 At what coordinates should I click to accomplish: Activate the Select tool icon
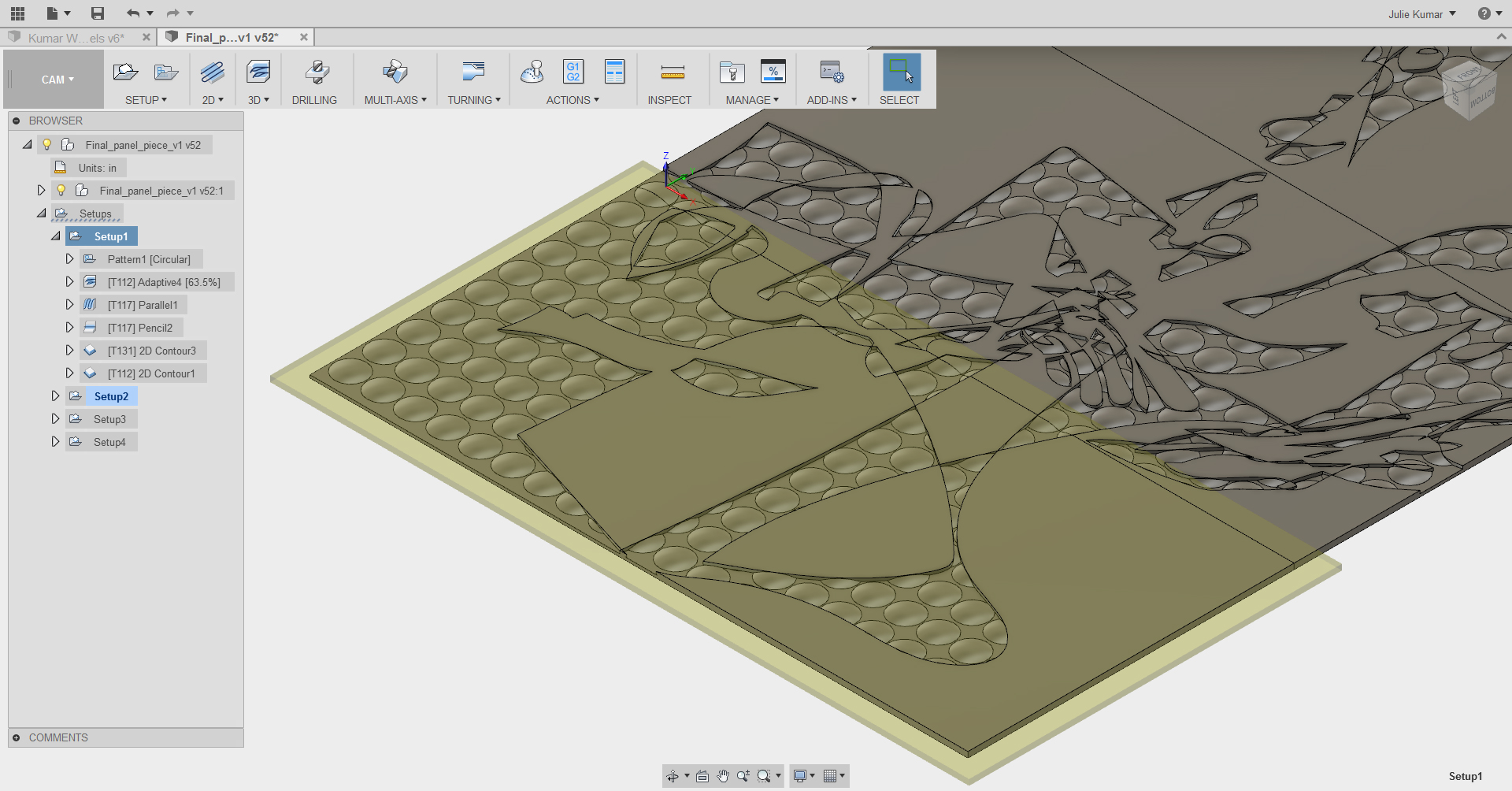[901, 72]
